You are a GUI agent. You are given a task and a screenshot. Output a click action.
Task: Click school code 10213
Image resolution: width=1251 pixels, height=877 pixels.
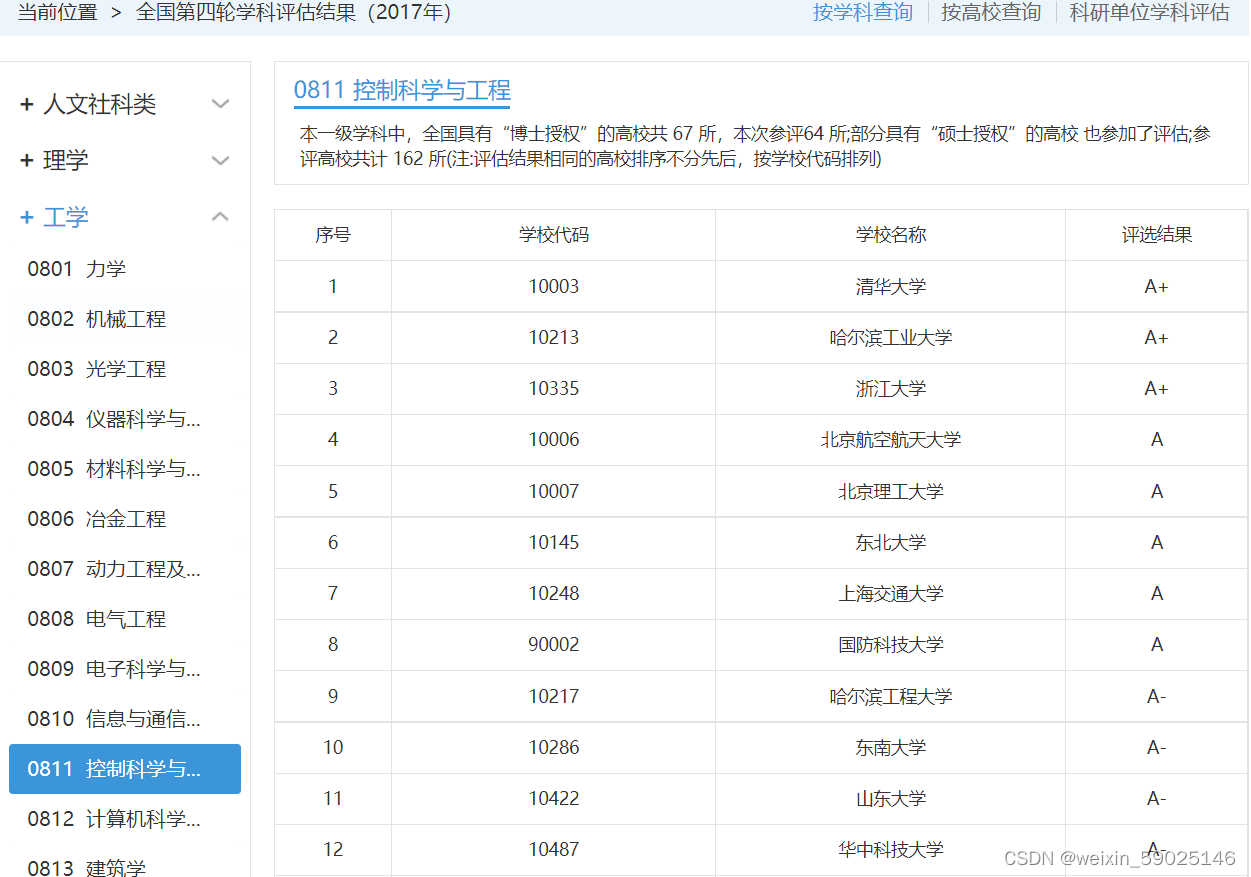click(x=554, y=338)
